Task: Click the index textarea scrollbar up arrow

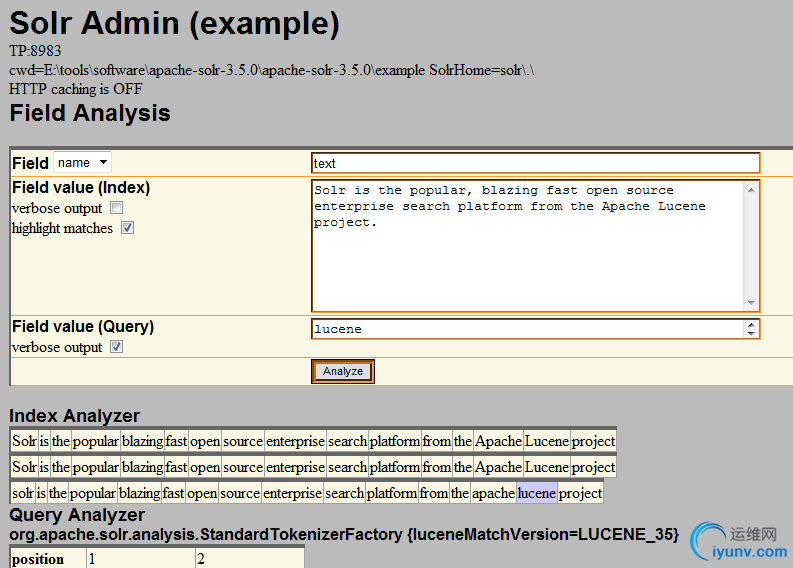Action: click(x=751, y=190)
